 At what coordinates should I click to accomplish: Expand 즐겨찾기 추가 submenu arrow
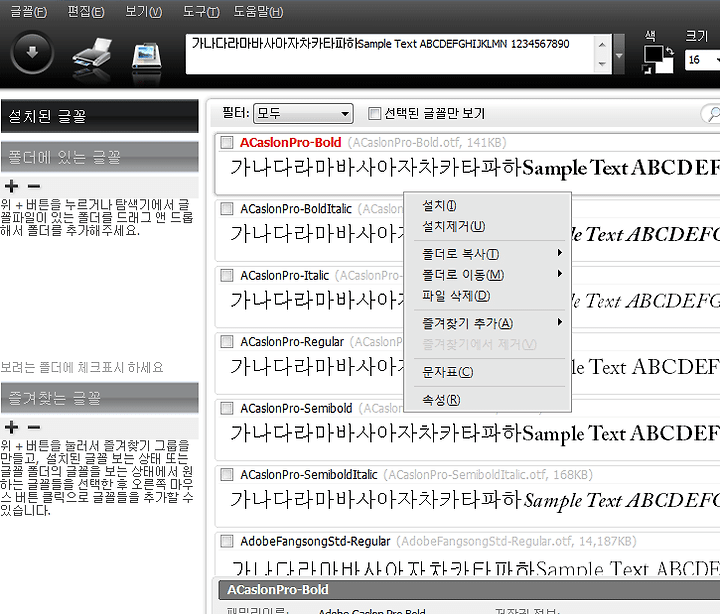pos(559,322)
